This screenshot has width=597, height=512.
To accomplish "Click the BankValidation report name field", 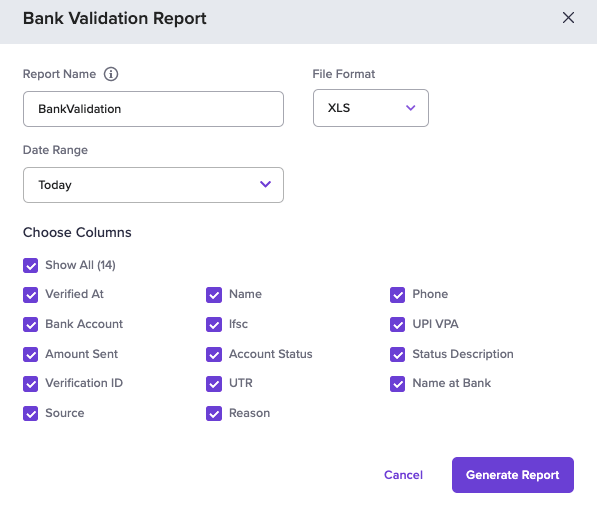I will (153, 109).
